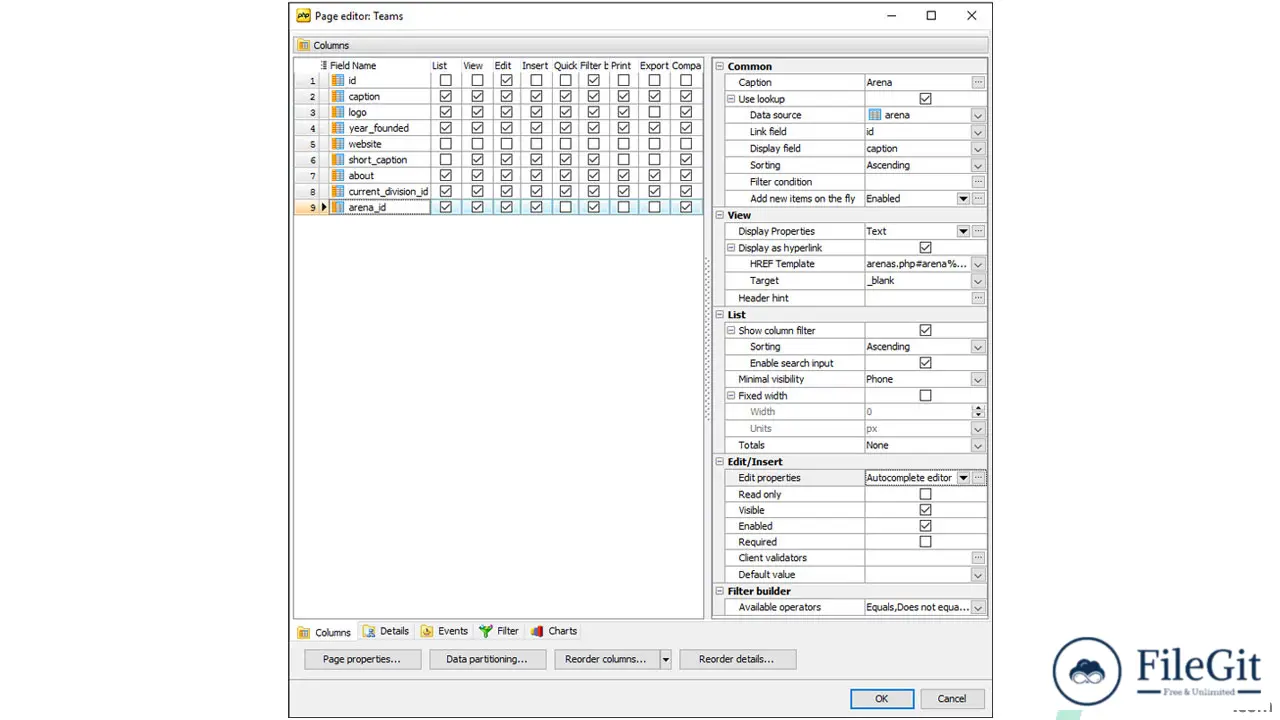Click the PHP app icon in title bar
The image size is (1280, 720).
[304, 15]
